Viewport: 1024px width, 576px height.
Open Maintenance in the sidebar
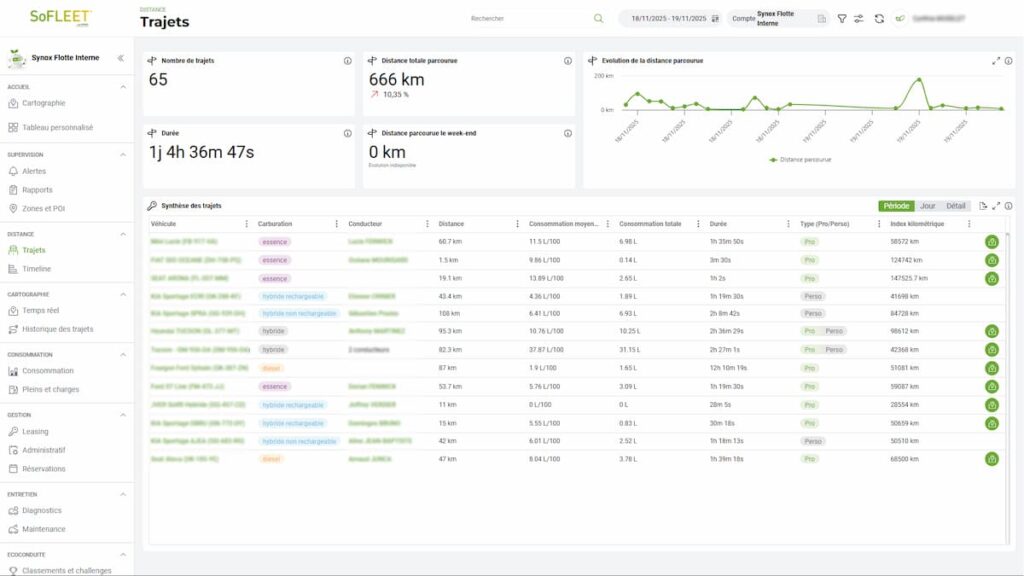coord(44,529)
